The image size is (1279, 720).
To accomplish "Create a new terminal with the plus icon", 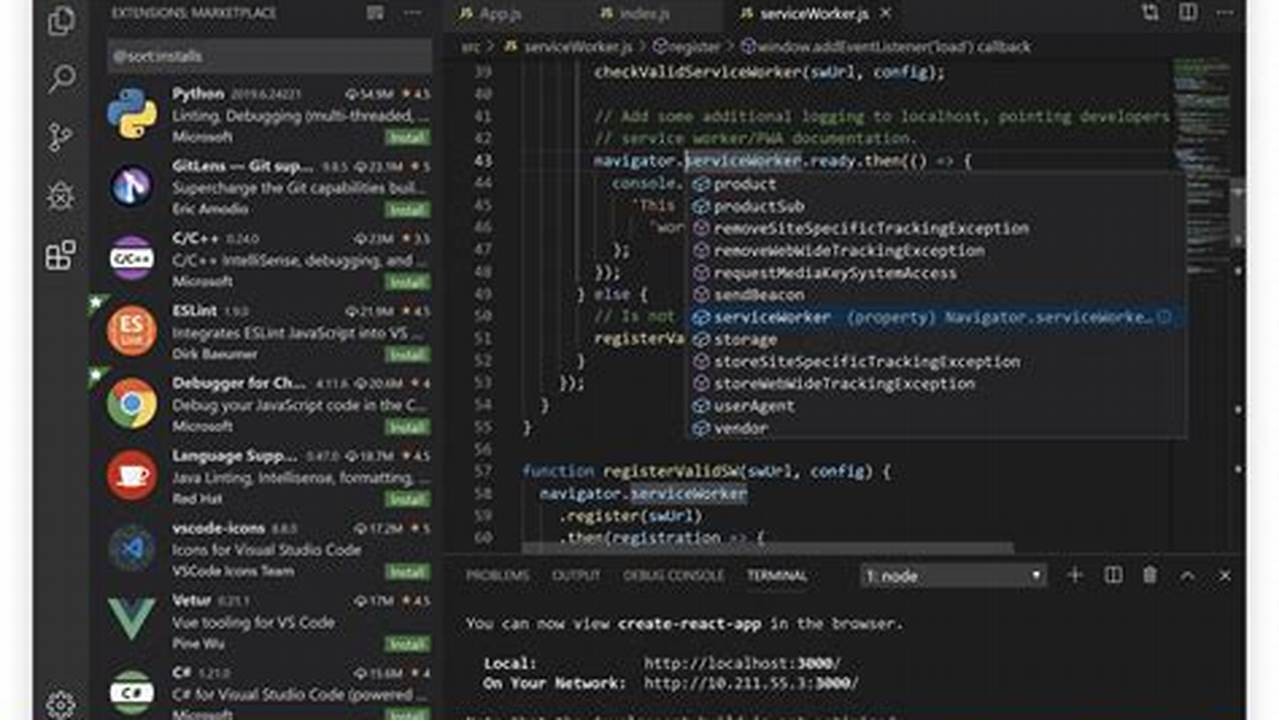I will (x=1073, y=576).
